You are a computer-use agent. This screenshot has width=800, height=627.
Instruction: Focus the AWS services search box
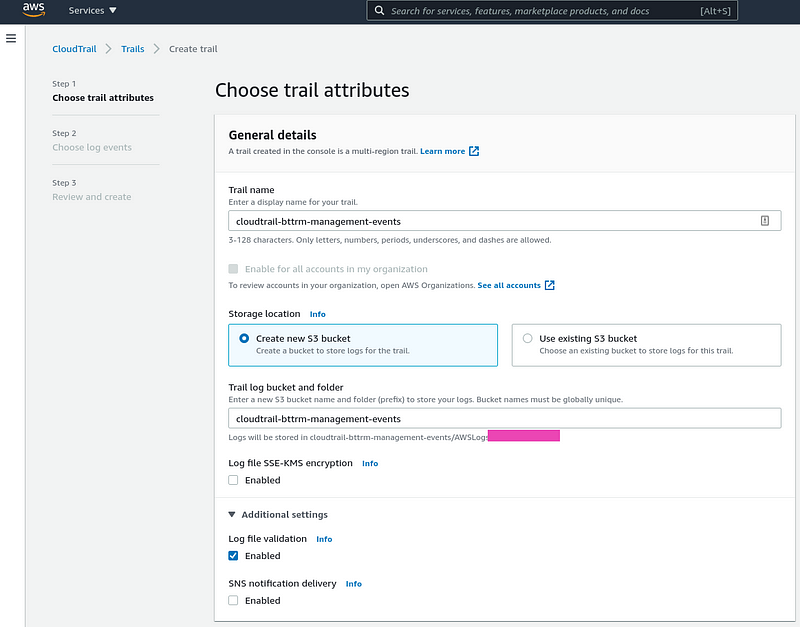tap(552, 11)
